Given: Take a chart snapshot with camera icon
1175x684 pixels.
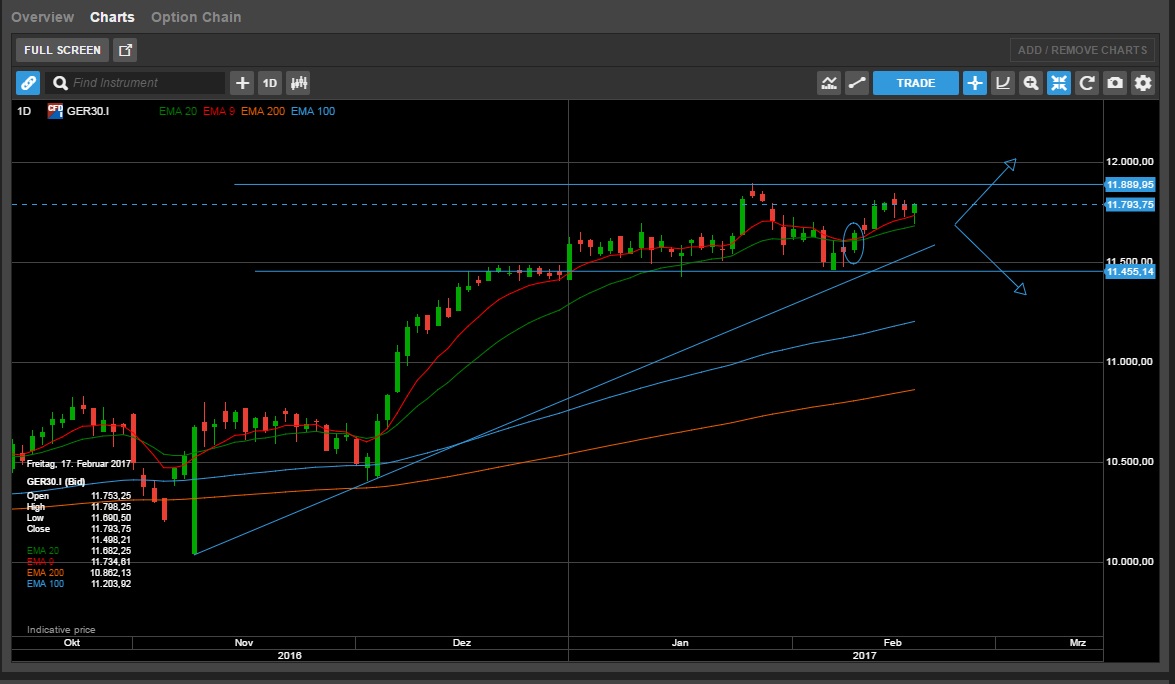Looking at the screenshot, I should click(1115, 83).
